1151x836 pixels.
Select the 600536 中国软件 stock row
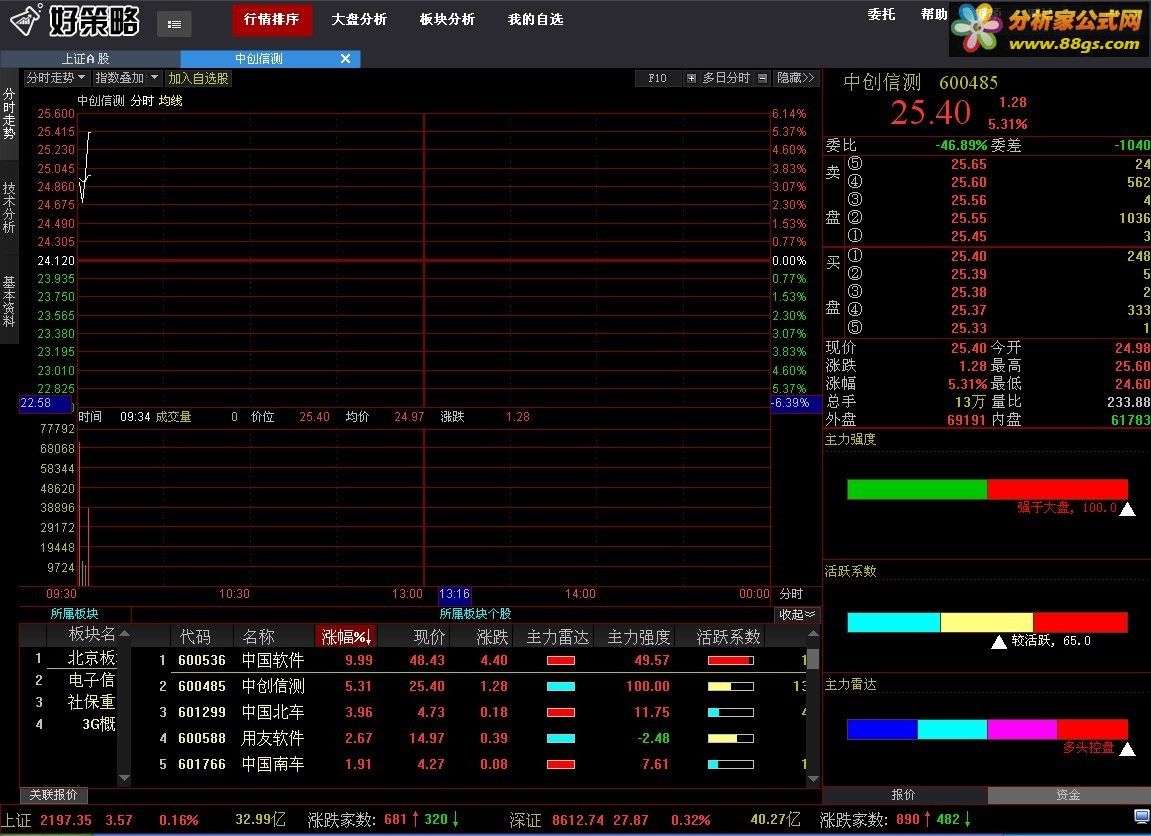(x=481, y=661)
